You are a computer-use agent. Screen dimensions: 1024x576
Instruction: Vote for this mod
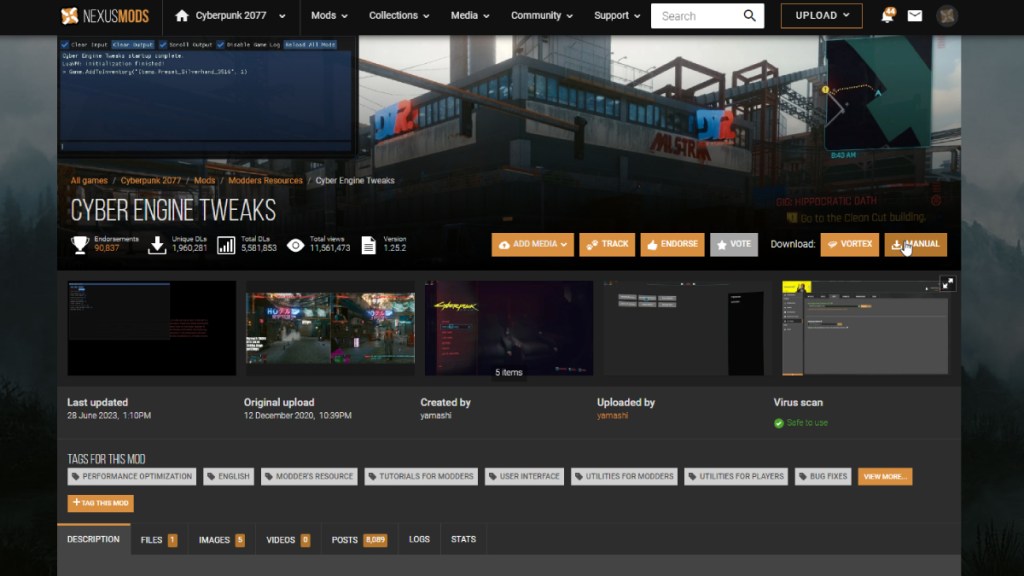[x=734, y=244]
